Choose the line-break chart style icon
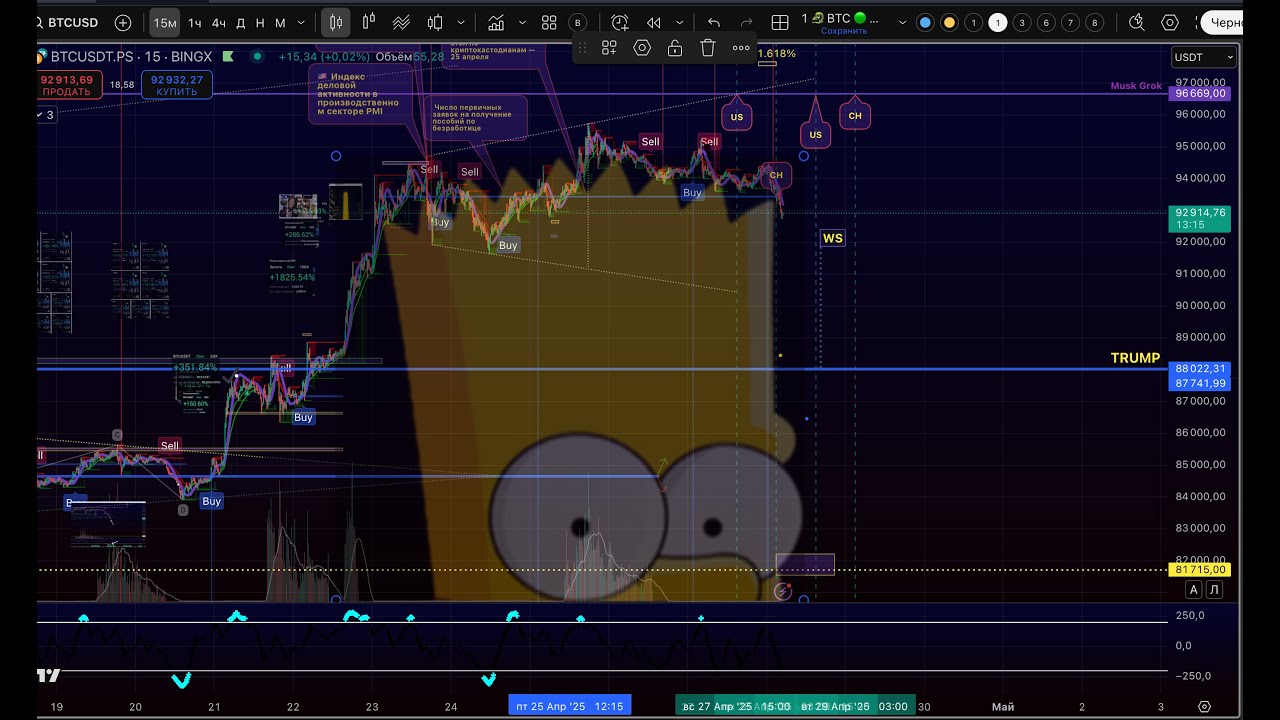 401,22
